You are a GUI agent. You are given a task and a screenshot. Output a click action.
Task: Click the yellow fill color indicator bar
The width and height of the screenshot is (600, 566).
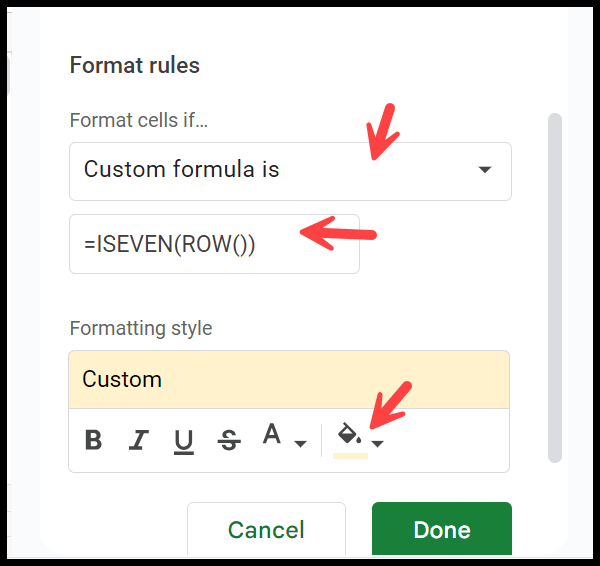coord(350,455)
